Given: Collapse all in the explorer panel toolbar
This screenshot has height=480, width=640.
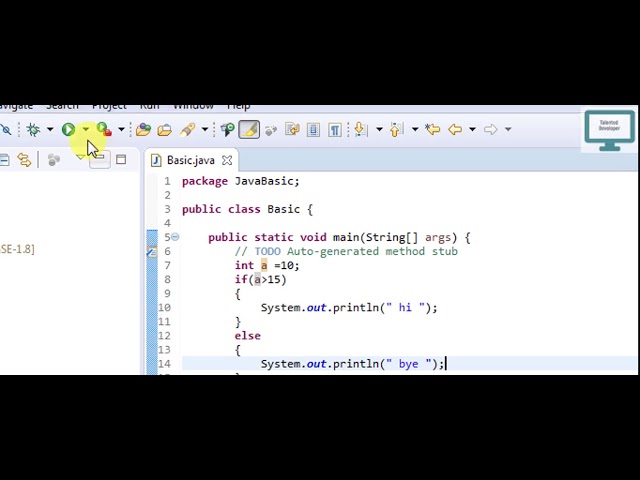Looking at the screenshot, I should click(x=5, y=160).
